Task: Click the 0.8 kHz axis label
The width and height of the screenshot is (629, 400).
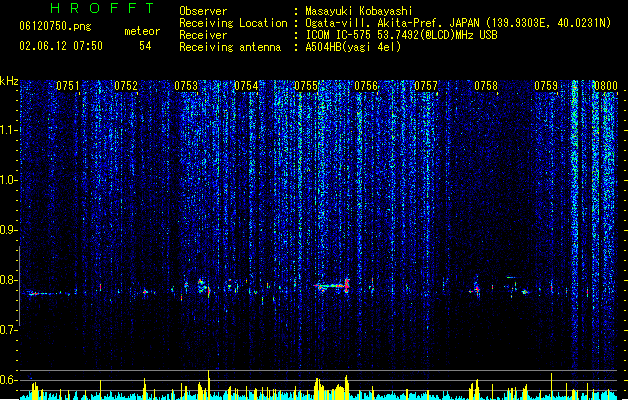Action: click(8, 280)
